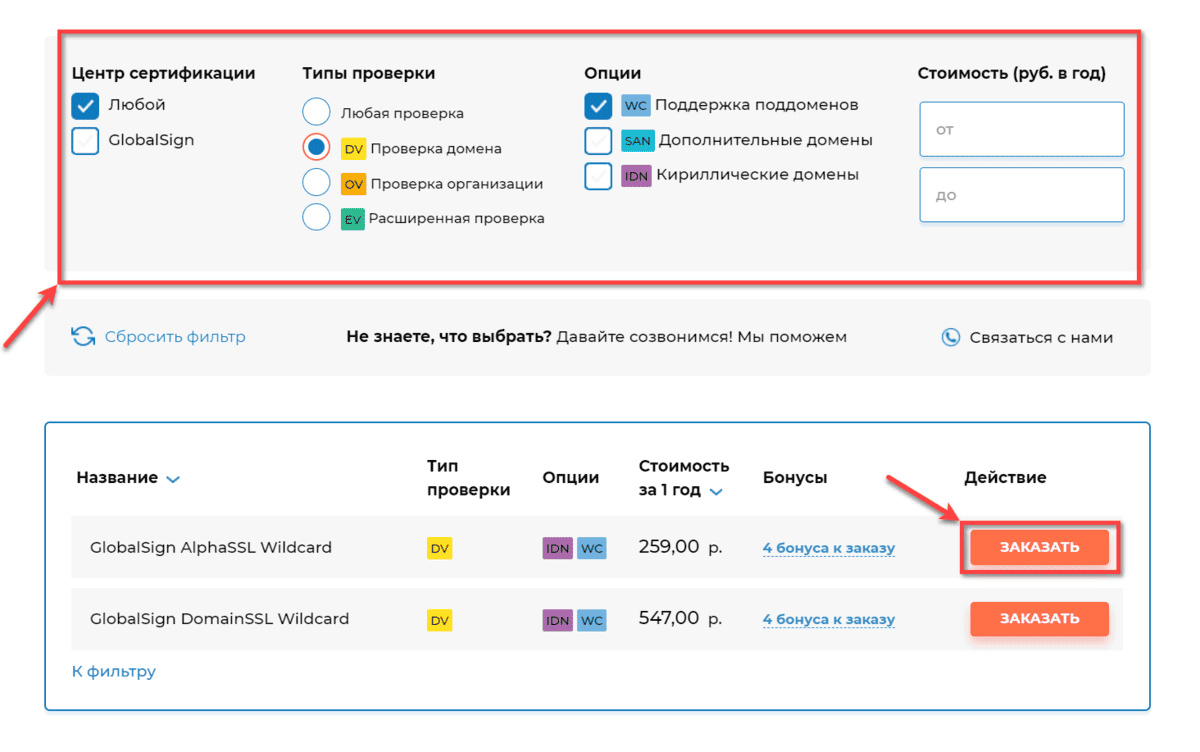Click the Опции column header in table
Screen dimensions: 1200x752
(x=571, y=478)
